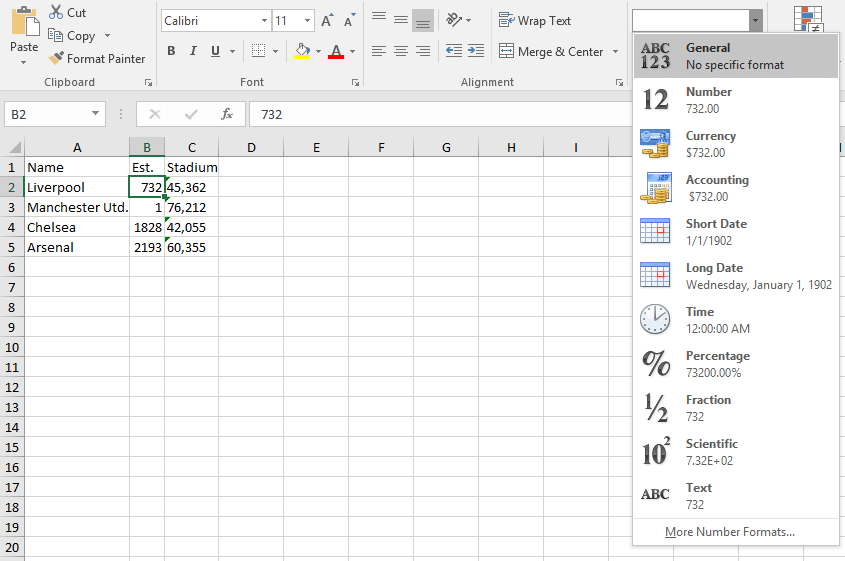This screenshot has height=561, width=845.
Task: Select row 5 header
Action: click(11, 247)
